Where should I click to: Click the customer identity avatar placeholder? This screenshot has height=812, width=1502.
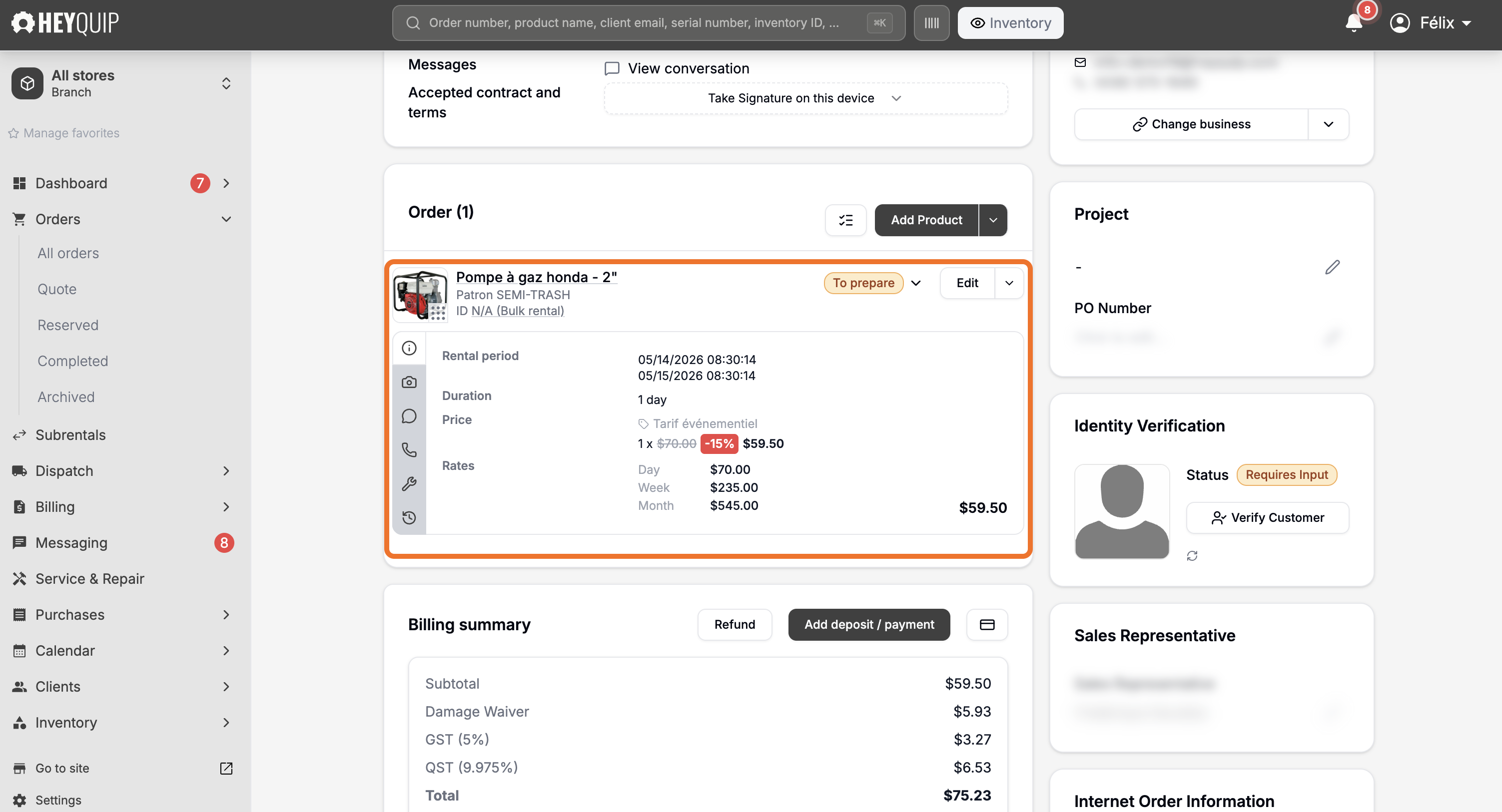click(1122, 511)
